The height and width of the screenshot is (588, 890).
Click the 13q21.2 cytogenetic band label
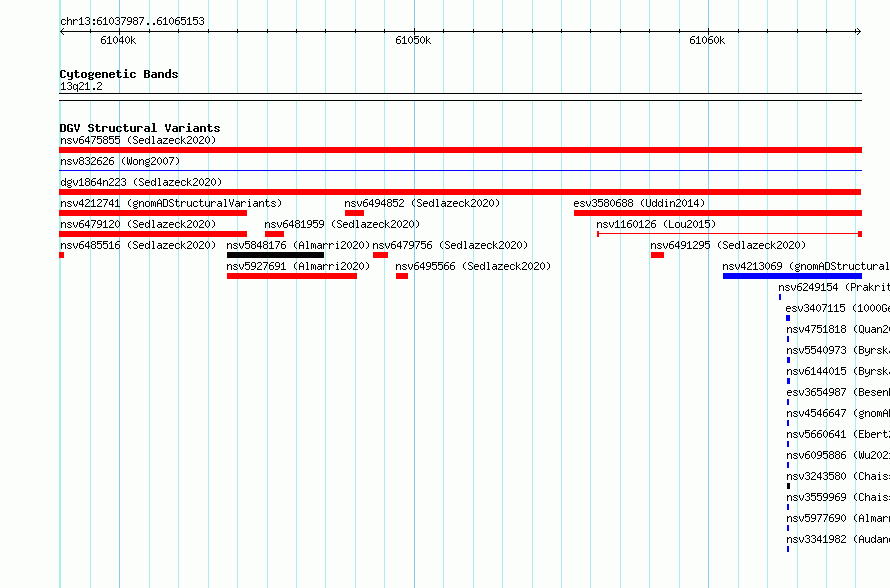pyautogui.click(x=81, y=86)
